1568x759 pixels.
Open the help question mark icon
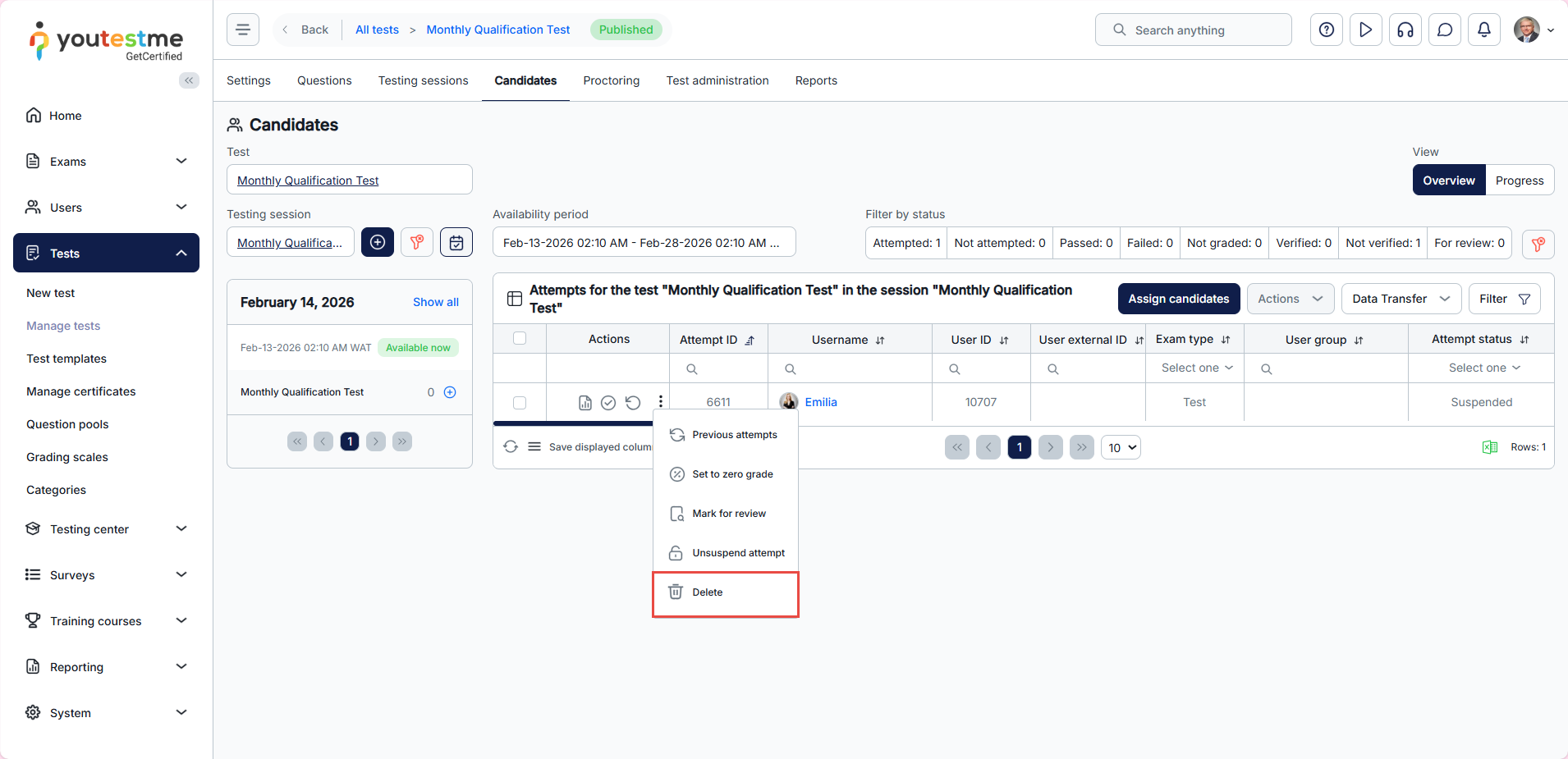point(1326,30)
